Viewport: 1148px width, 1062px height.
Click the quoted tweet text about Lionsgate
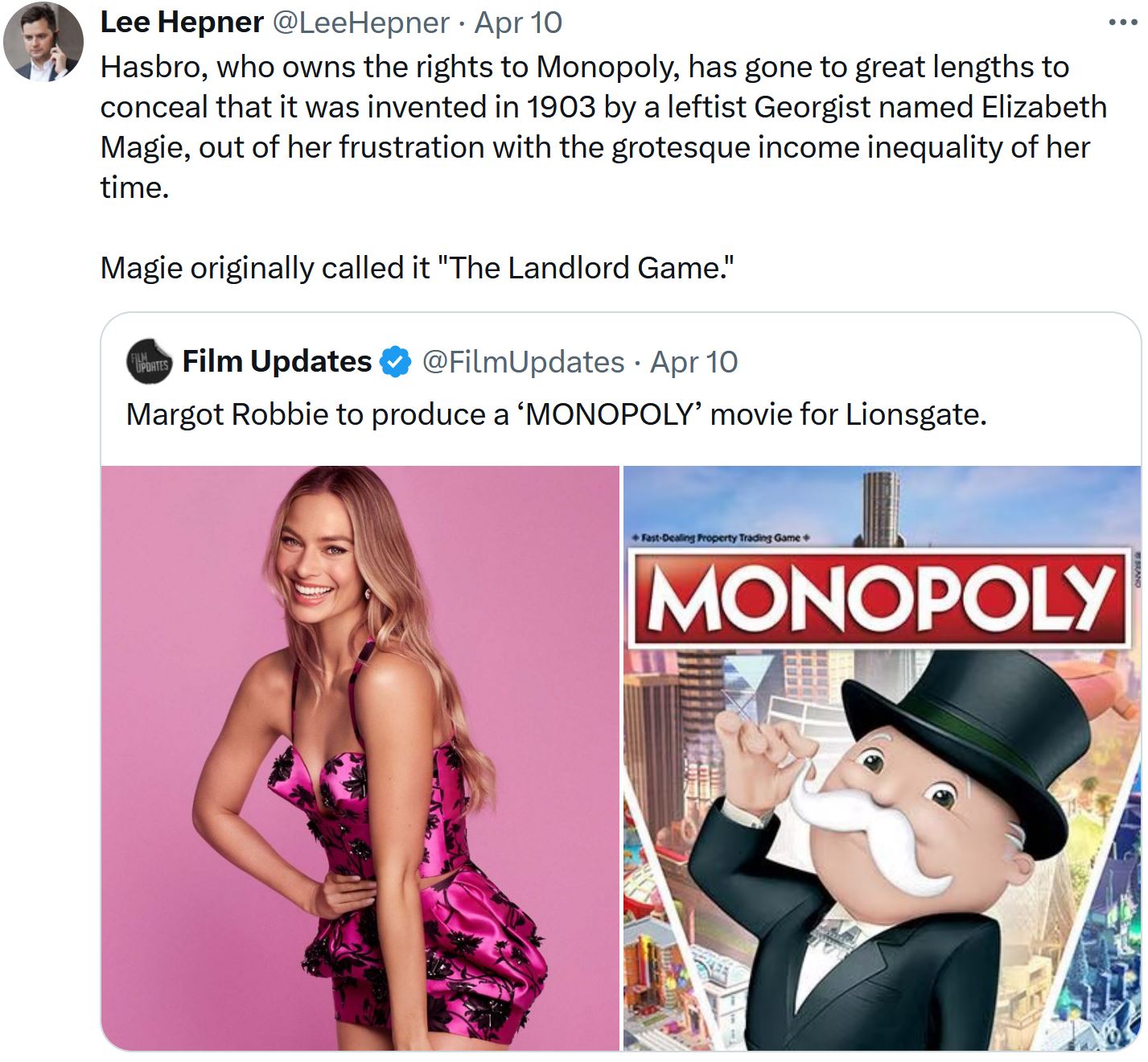556,414
